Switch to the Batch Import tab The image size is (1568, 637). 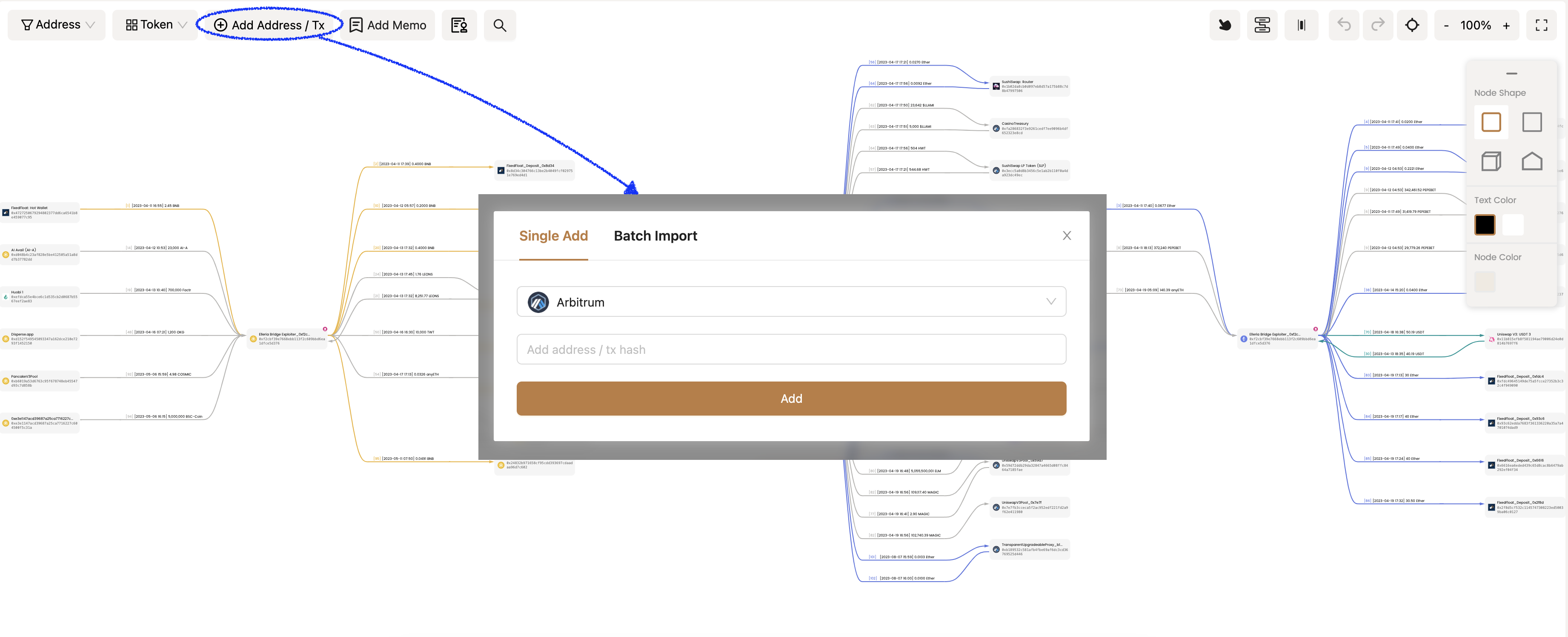[x=655, y=235]
